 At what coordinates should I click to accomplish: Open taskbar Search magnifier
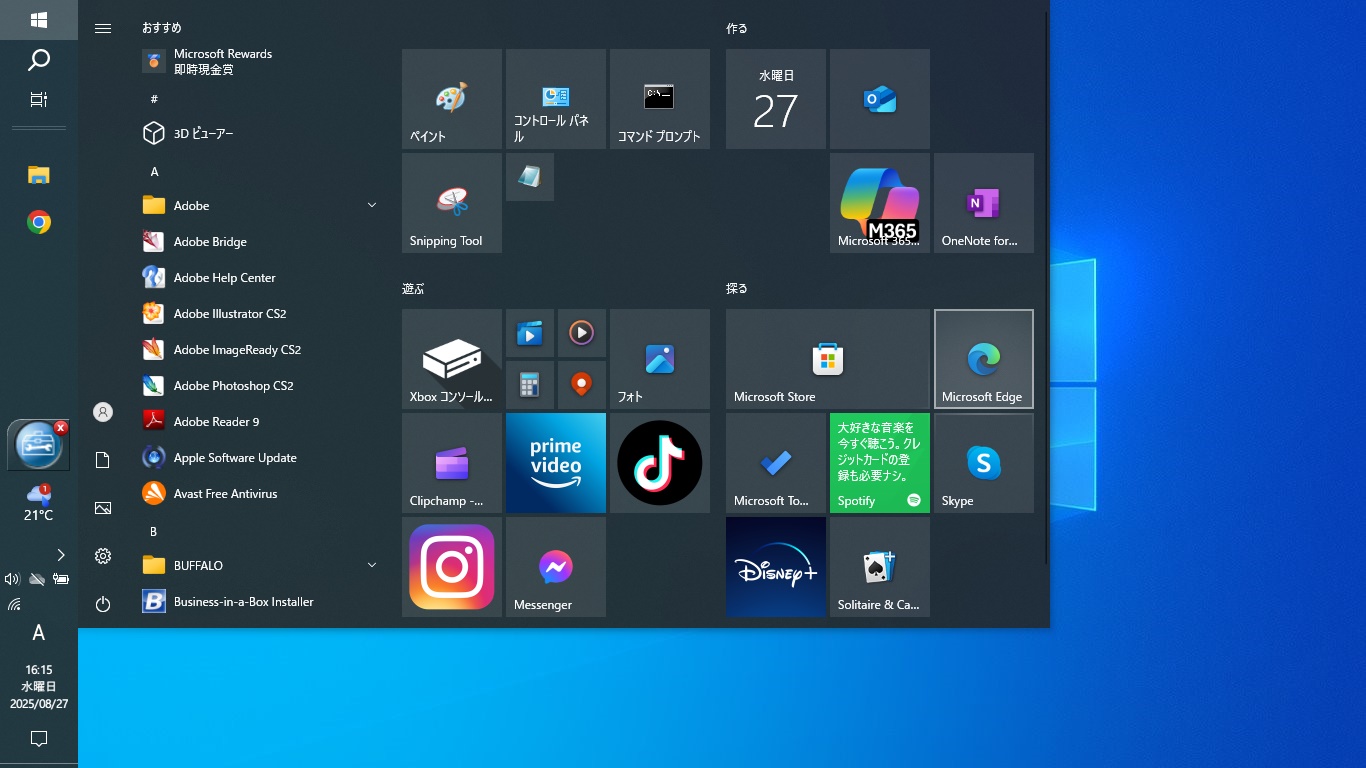[39, 60]
